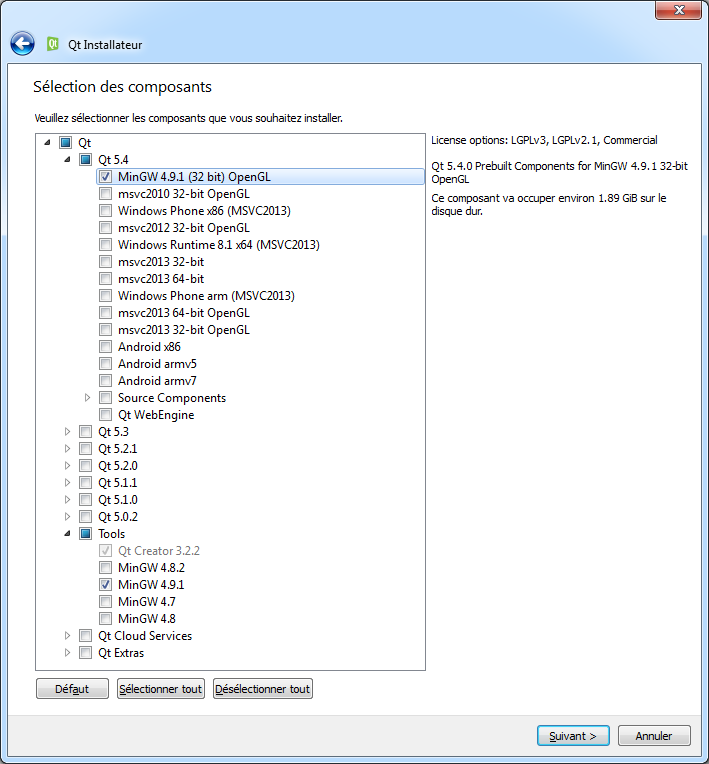Collapse the root Qt tree node
The width and height of the screenshot is (709, 764).
47,143
